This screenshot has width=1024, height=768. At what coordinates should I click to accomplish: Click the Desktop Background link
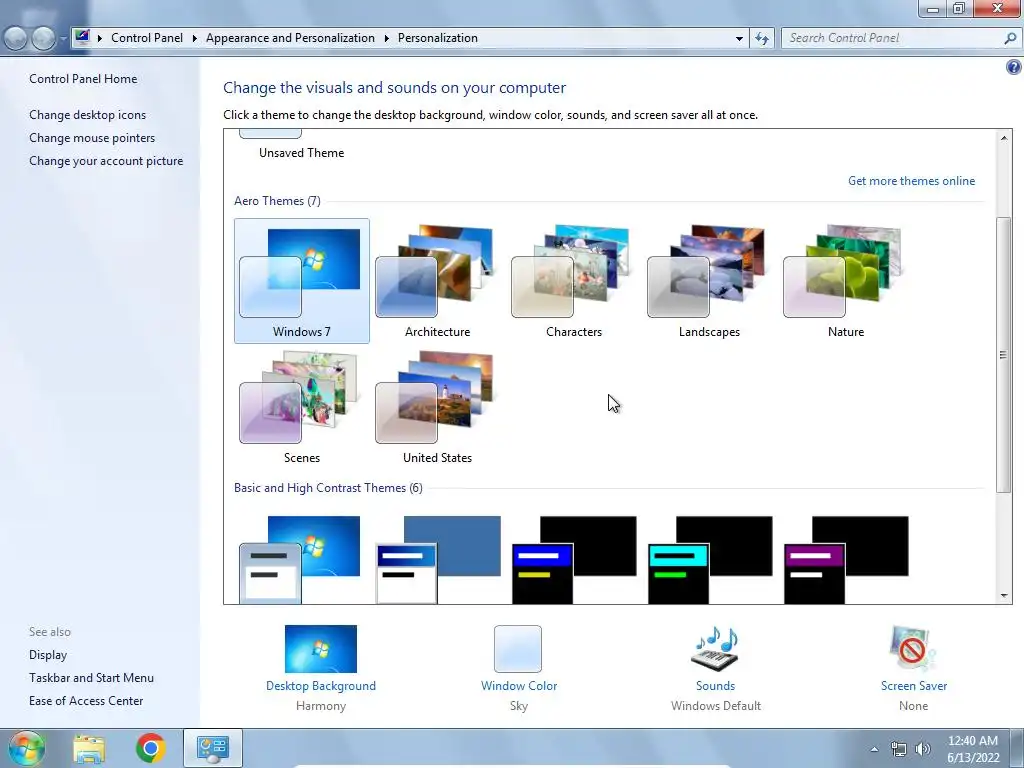click(321, 686)
